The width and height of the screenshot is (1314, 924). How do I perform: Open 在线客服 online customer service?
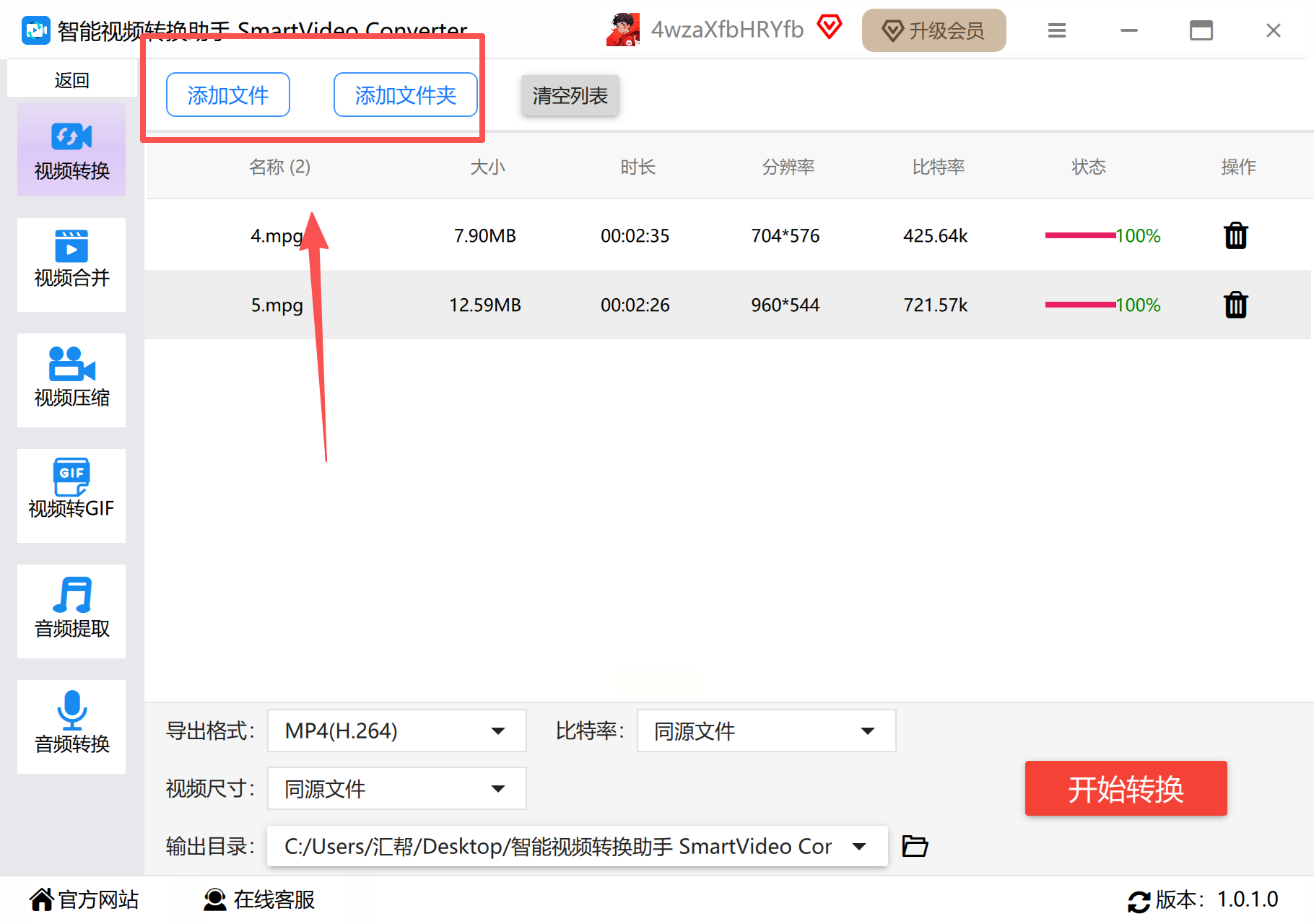pyautogui.click(x=259, y=899)
